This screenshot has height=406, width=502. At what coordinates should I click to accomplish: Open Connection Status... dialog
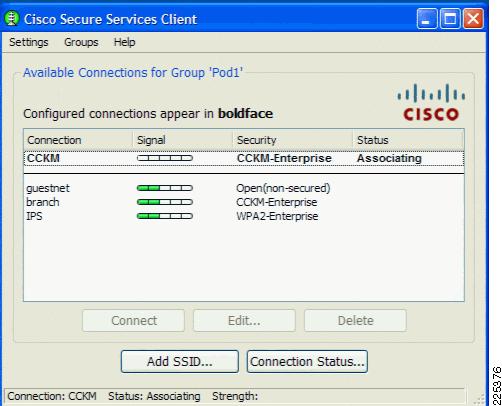[x=307, y=361]
